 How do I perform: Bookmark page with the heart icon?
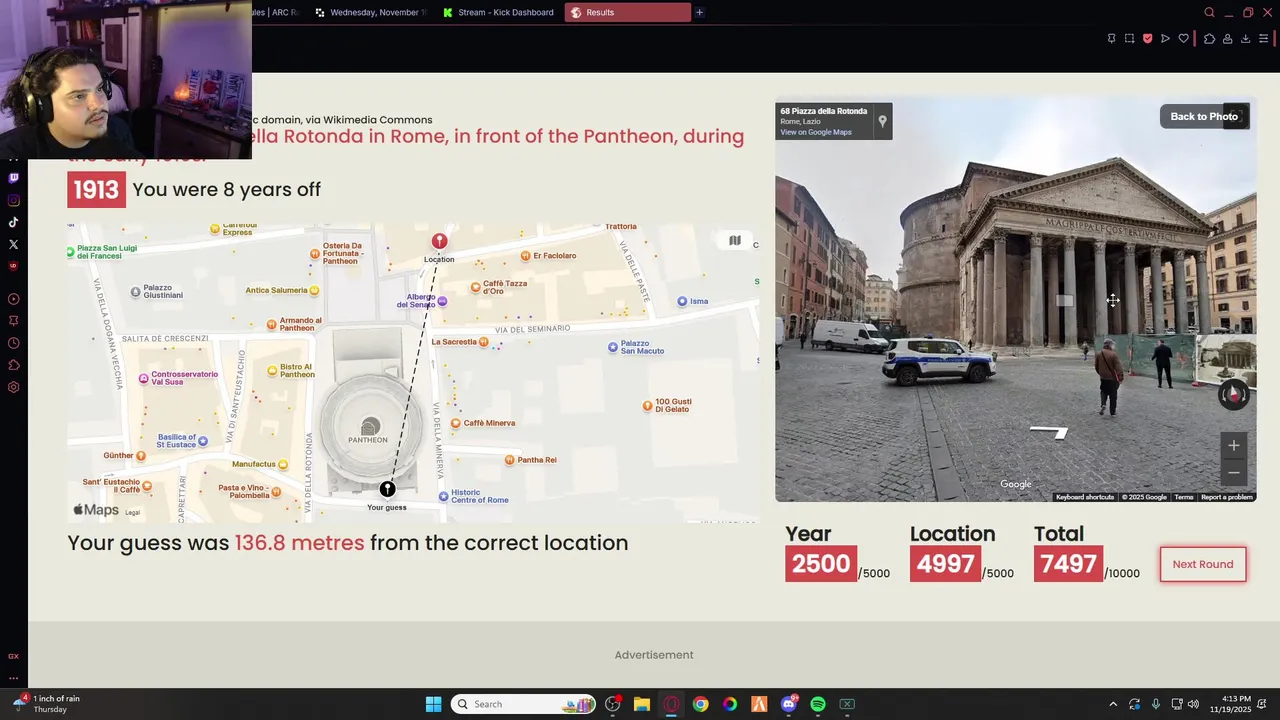(1183, 39)
